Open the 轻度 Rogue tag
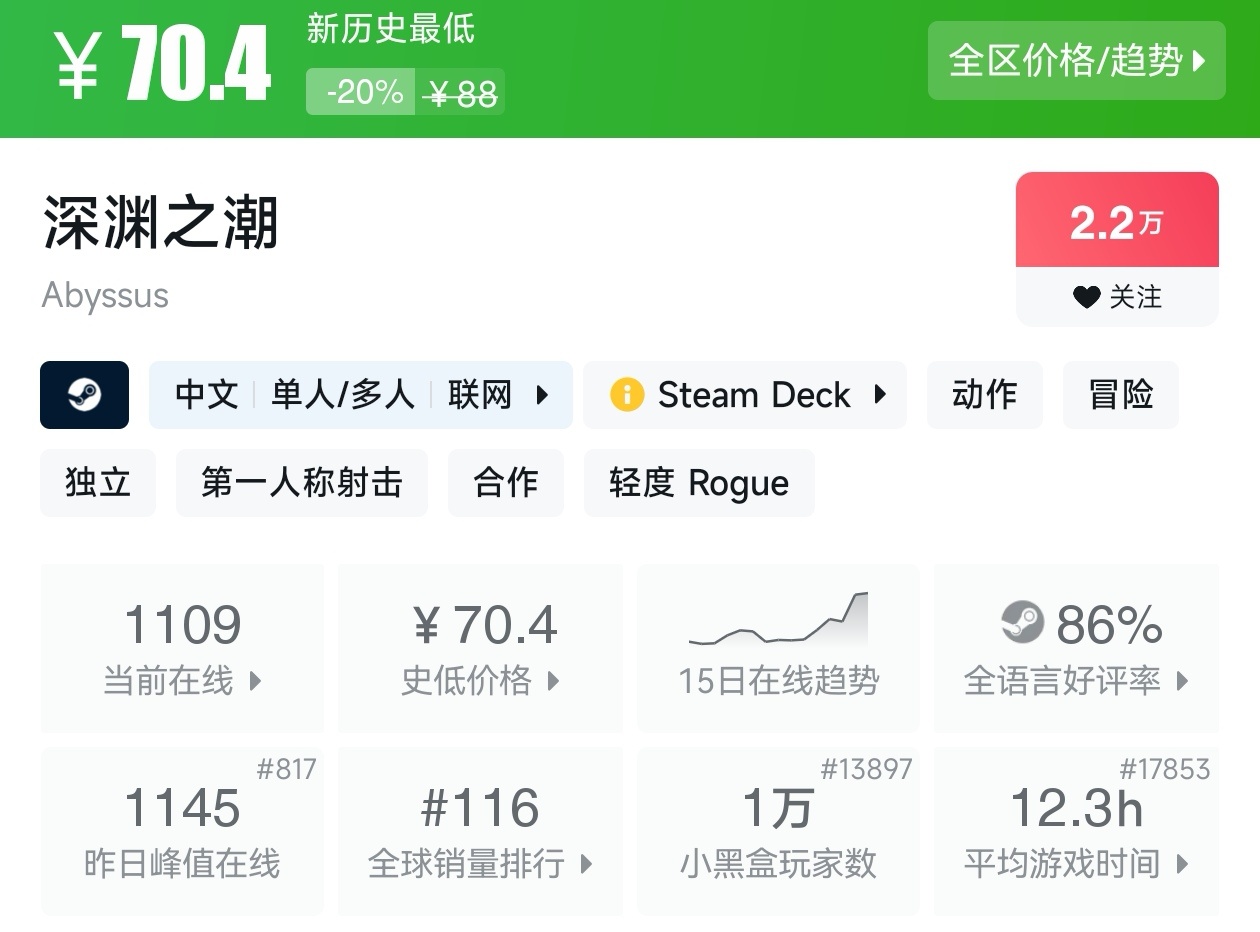1260x932 pixels. [x=698, y=483]
